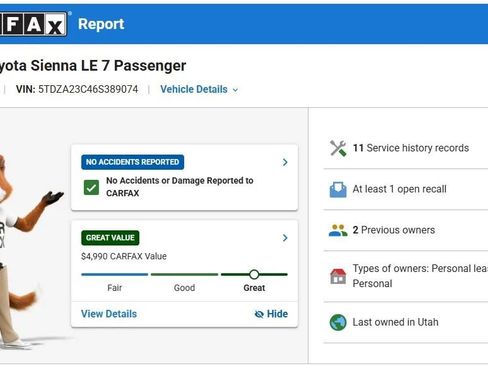Screen dimensions: 488x366
Task: Select '2 Previous owners' text
Action: click(x=394, y=230)
